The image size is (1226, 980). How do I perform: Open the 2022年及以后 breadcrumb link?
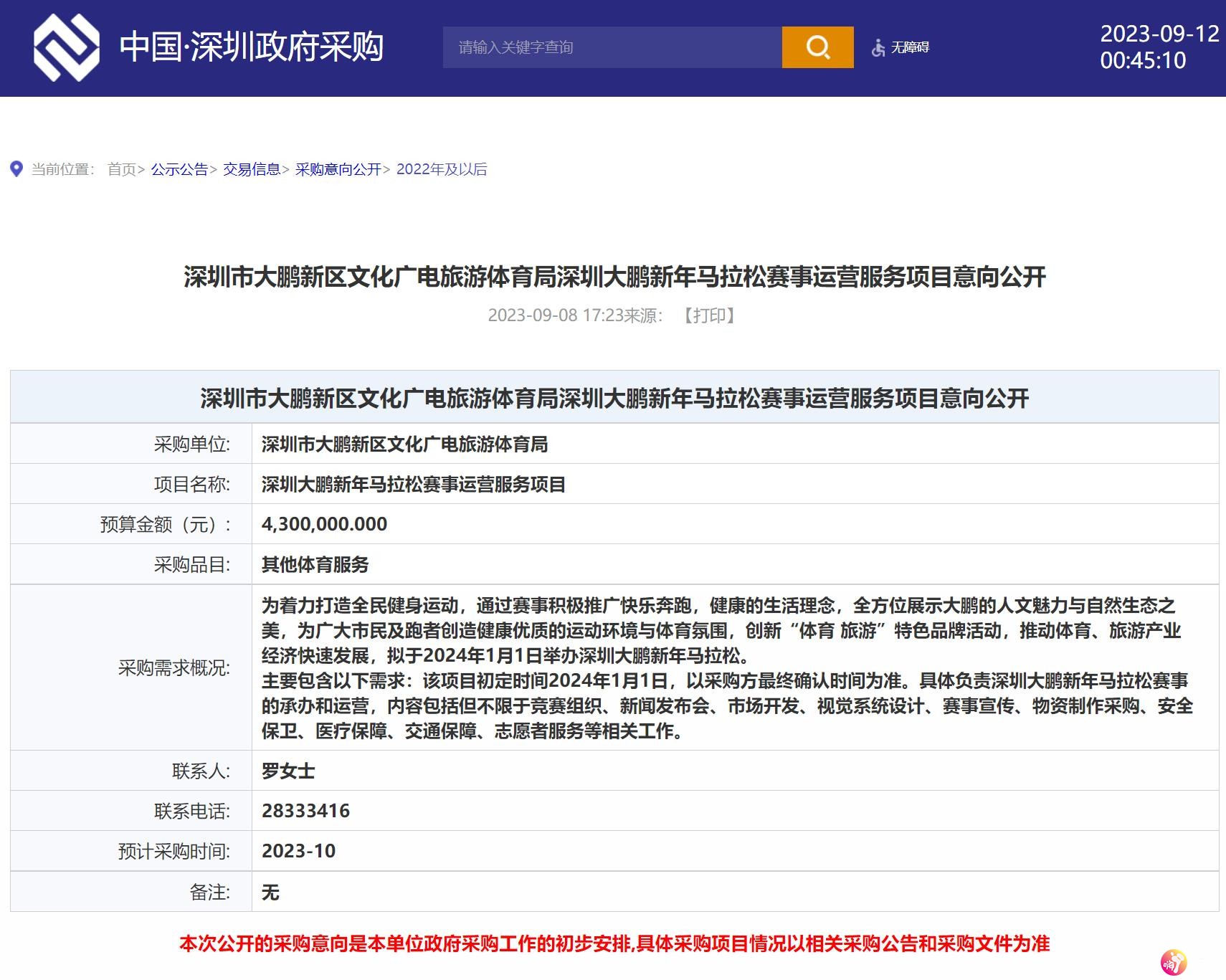pyautogui.click(x=442, y=169)
